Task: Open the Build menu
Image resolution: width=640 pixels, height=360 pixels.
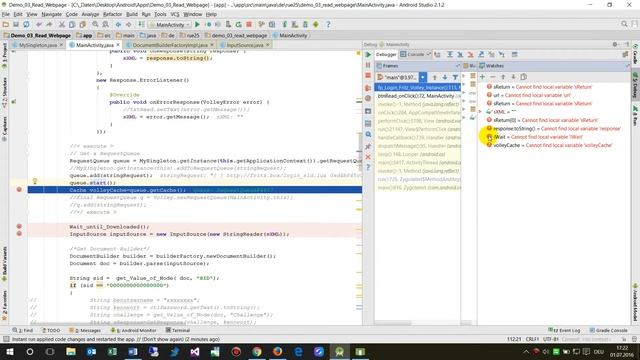Action: pos(132,14)
